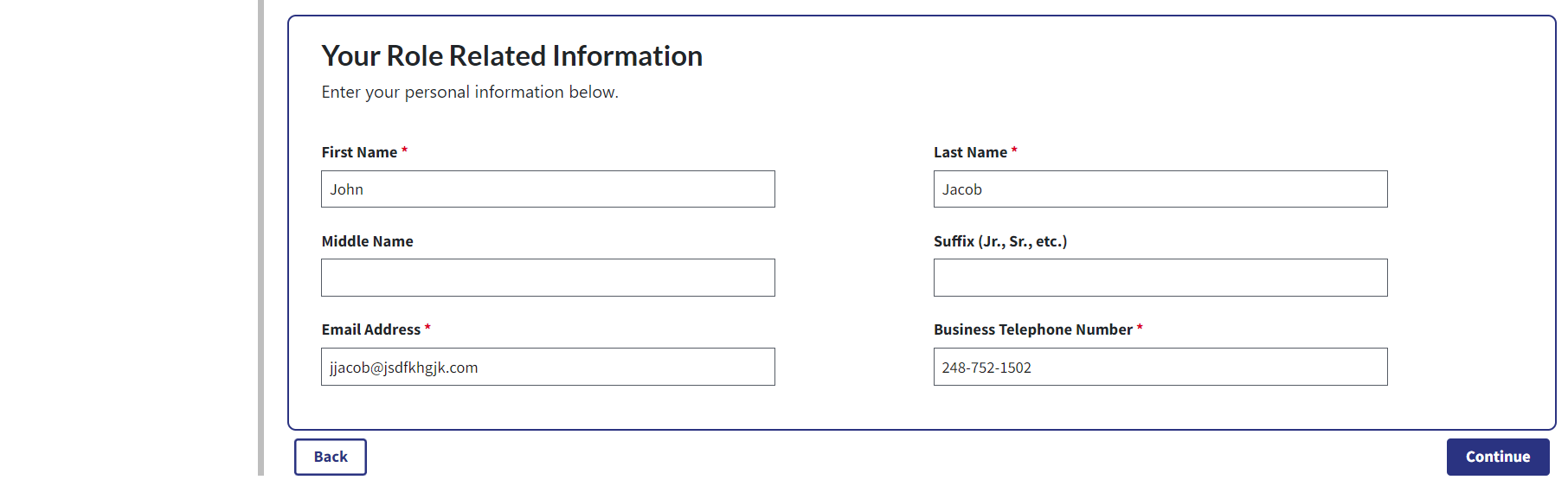Click the required asterisk next to Email Address

427,329
